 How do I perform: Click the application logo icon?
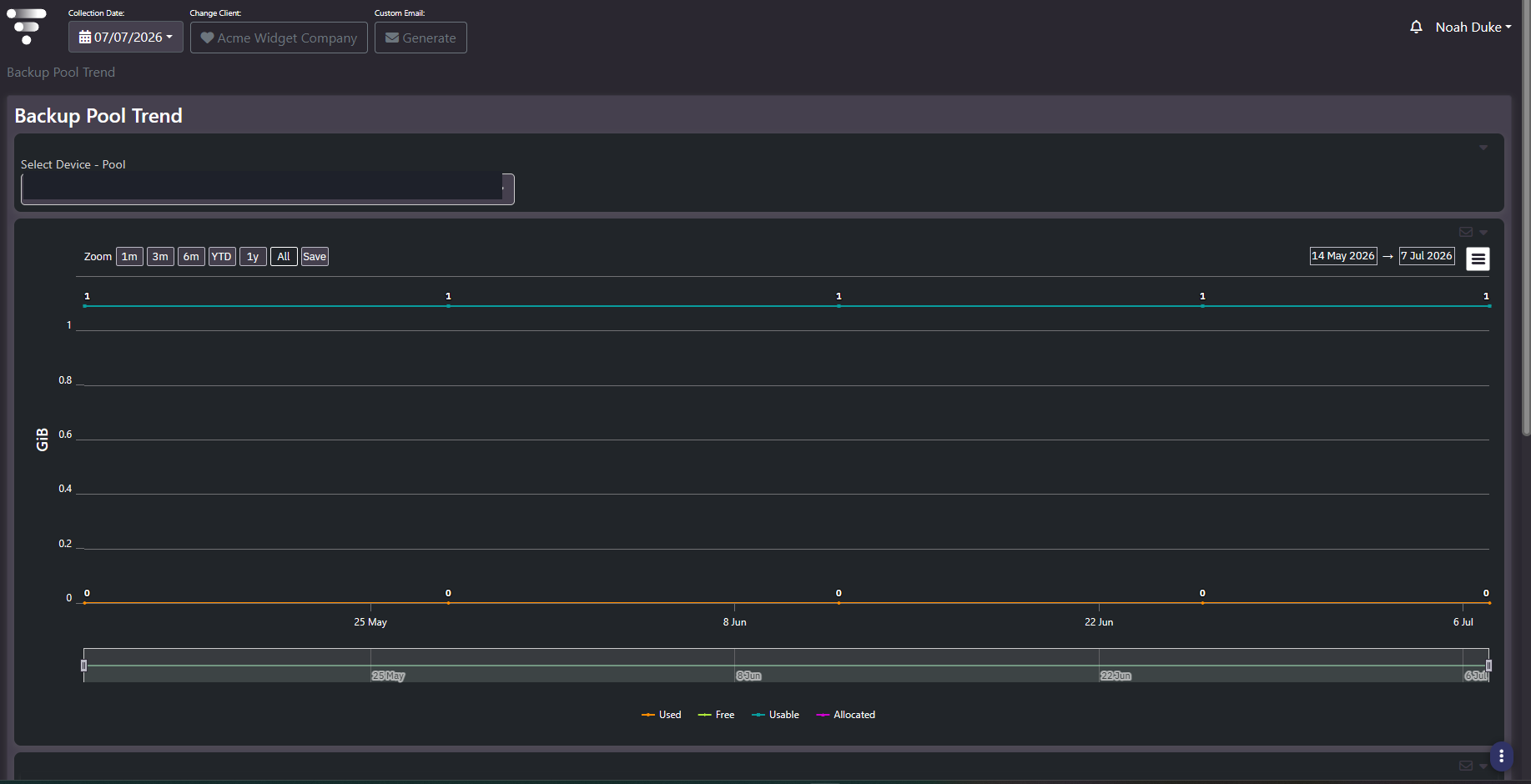tap(27, 27)
